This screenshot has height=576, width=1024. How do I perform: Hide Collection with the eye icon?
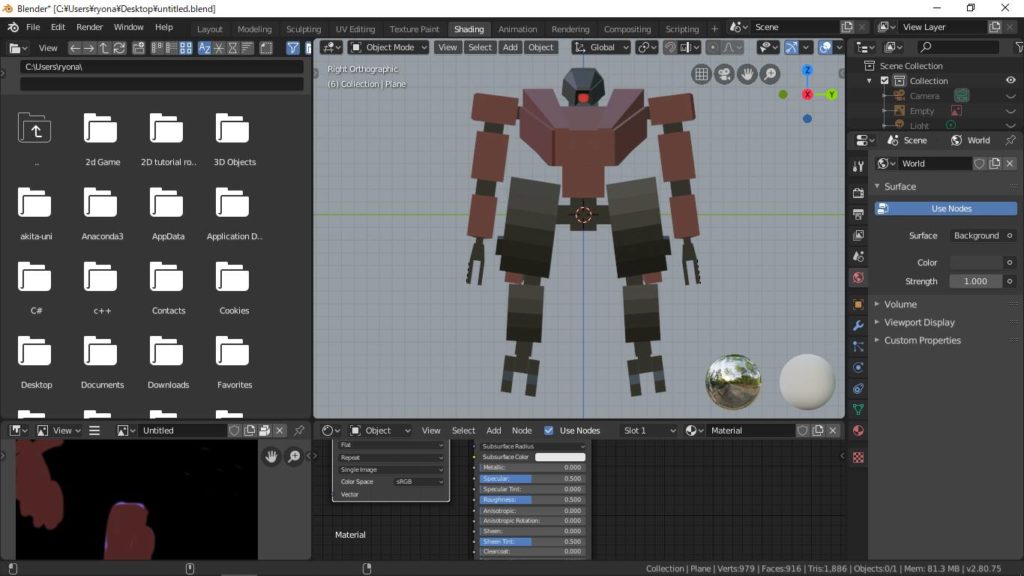tap(1010, 81)
